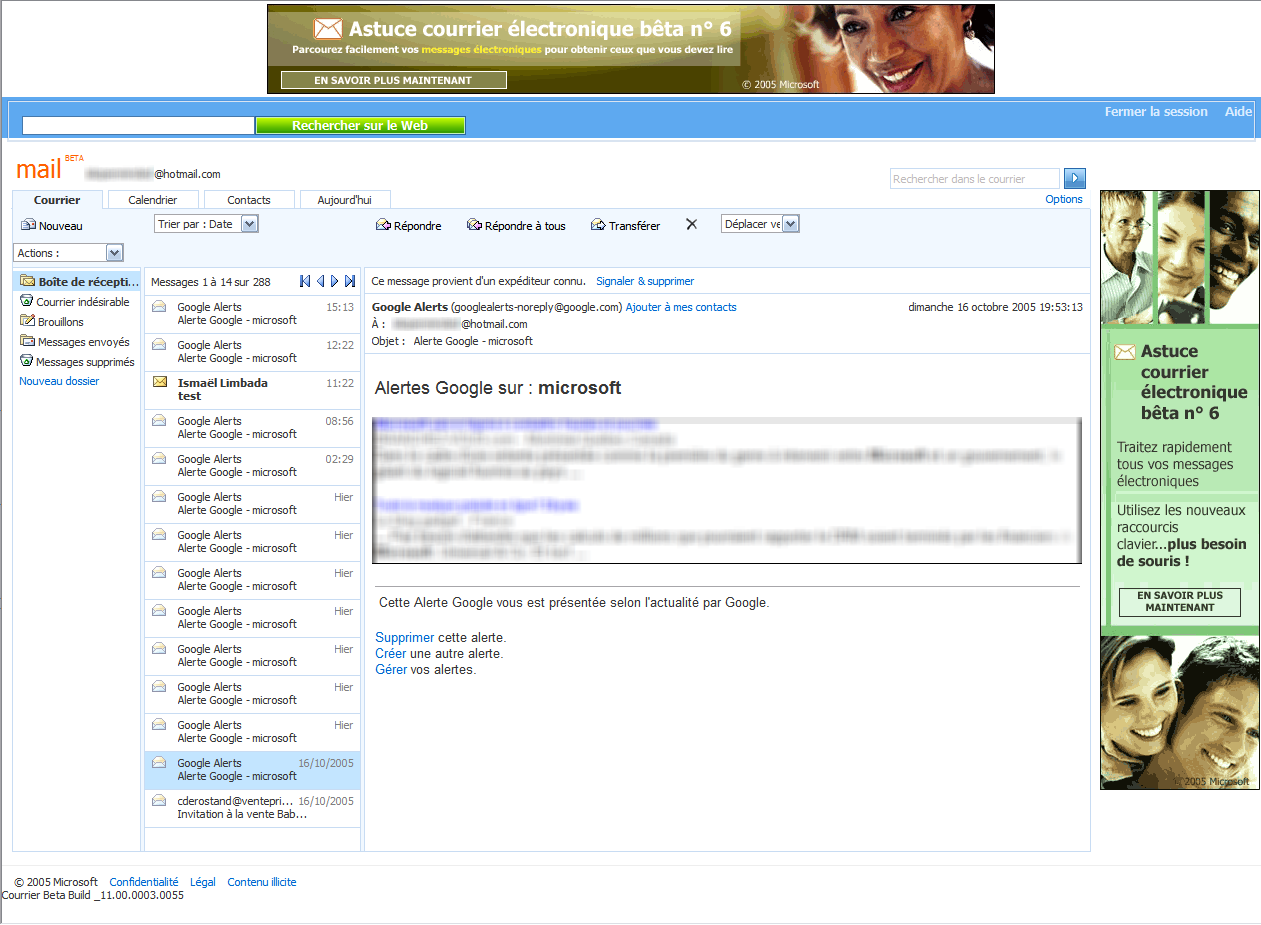The width and height of the screenshot is (1261, 925).
Task: Click the Créer une autre alerte link
Action: point(391,654)
